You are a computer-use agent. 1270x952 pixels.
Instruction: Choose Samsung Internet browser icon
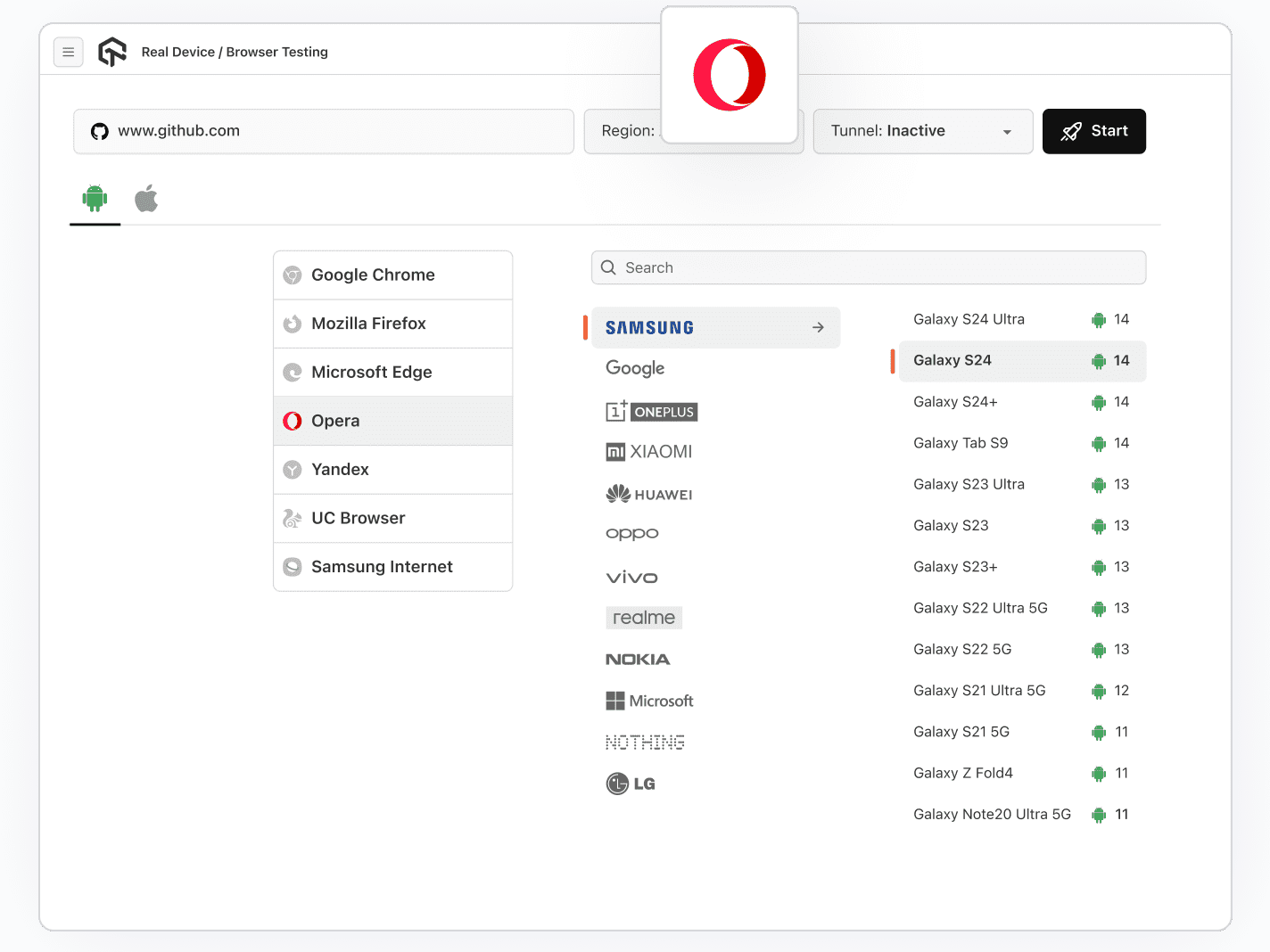coord(293,567)
